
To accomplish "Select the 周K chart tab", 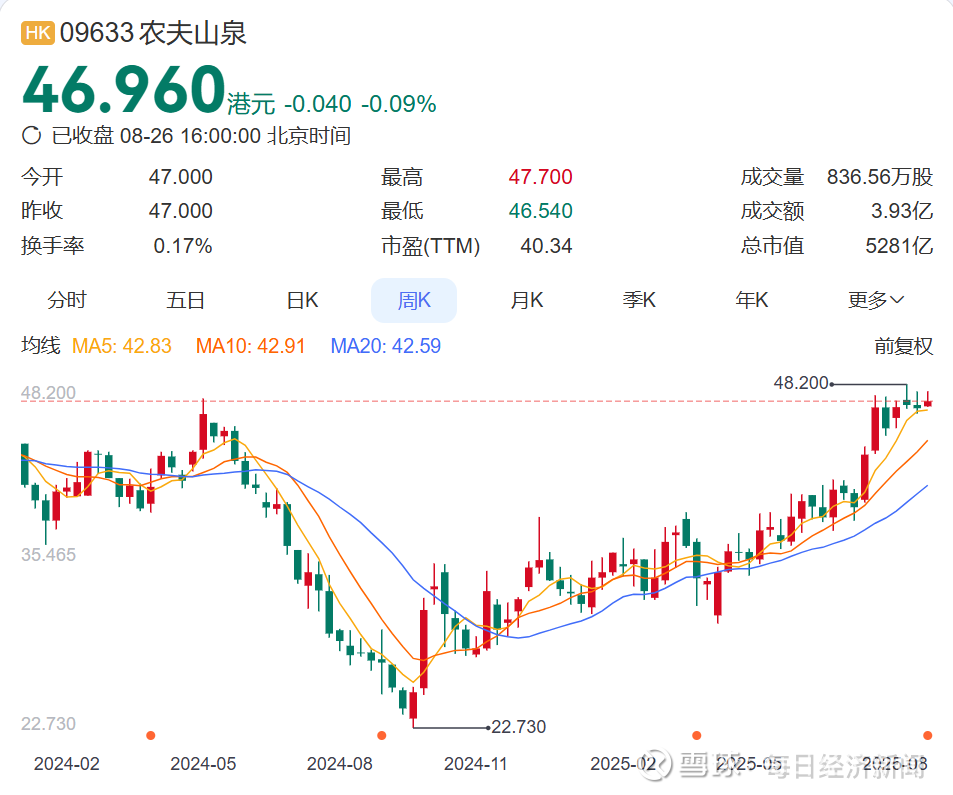I will pyautogui.click(x=414, y=300).
